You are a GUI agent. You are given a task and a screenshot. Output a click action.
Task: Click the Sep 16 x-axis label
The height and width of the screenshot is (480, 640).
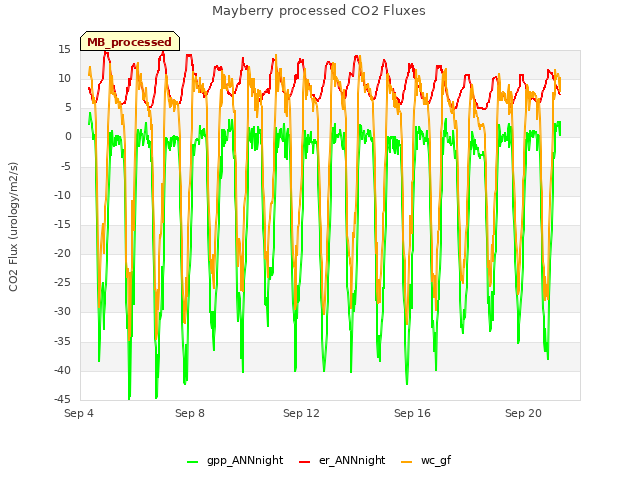coord(412,413)
